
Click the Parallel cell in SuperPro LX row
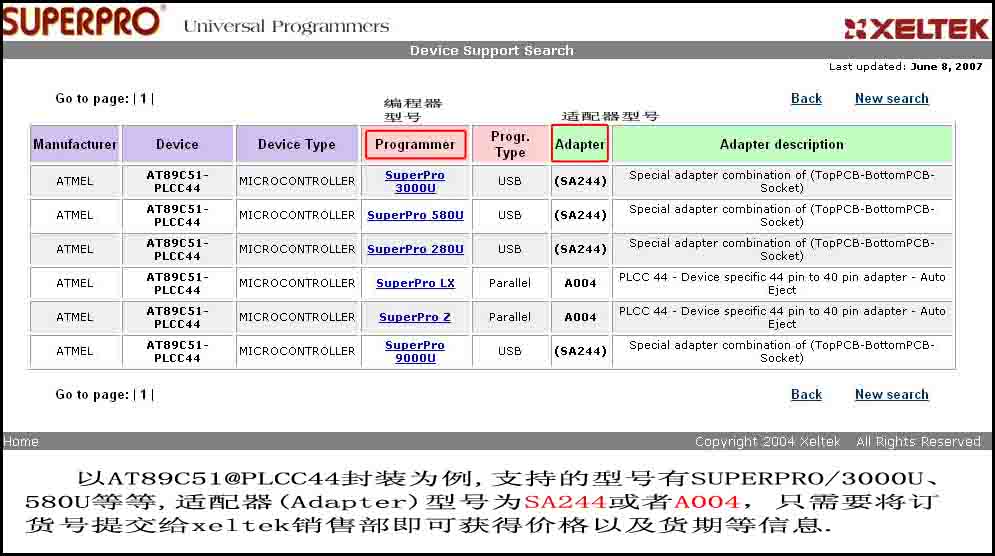pyautogui.click(x=510, y=283)
